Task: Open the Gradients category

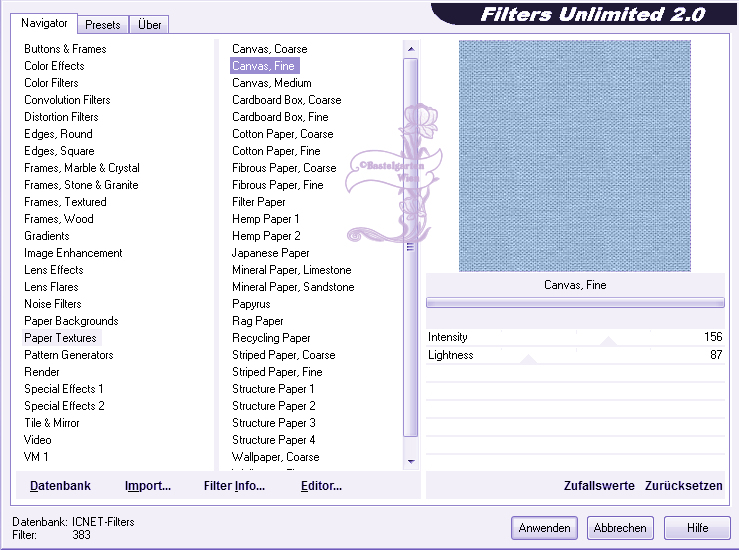Action: pyautogui.click(x=47, y=236)
